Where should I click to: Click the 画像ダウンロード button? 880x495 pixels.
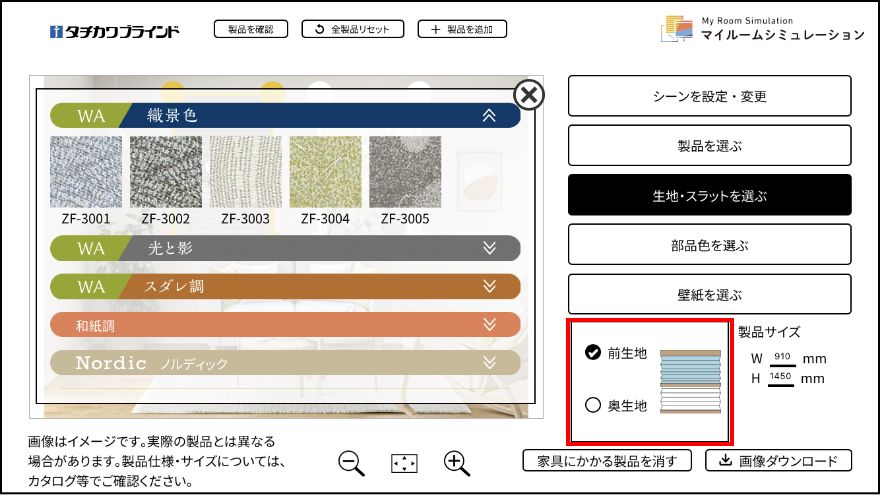[778, 461]
